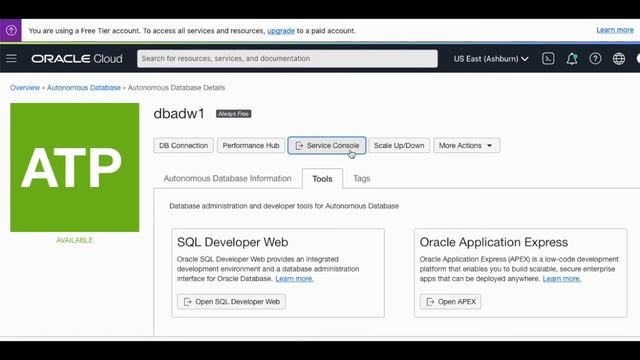View notifications bell icon
The width and height of the screenshot is (640, 360).
pos(571,59)
